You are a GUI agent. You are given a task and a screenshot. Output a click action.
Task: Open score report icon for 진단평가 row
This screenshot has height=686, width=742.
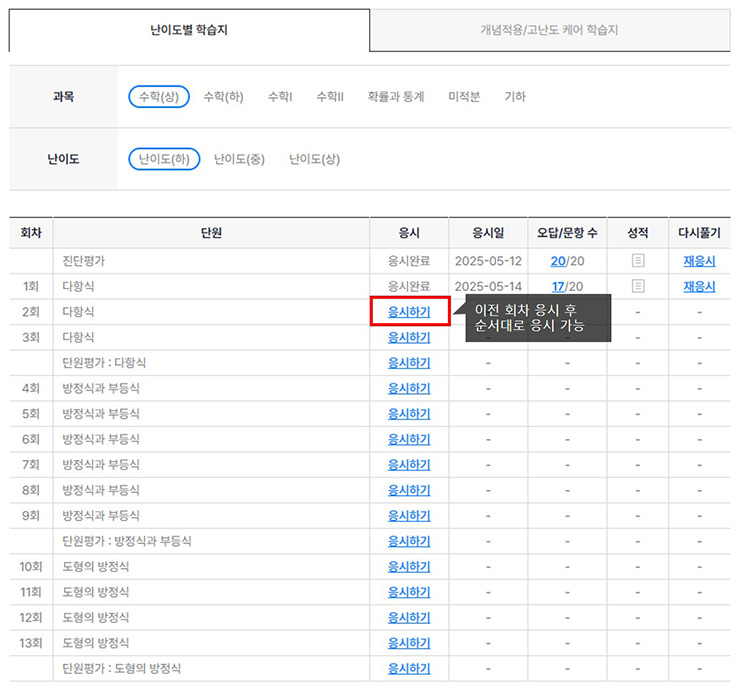pos(637,261)
